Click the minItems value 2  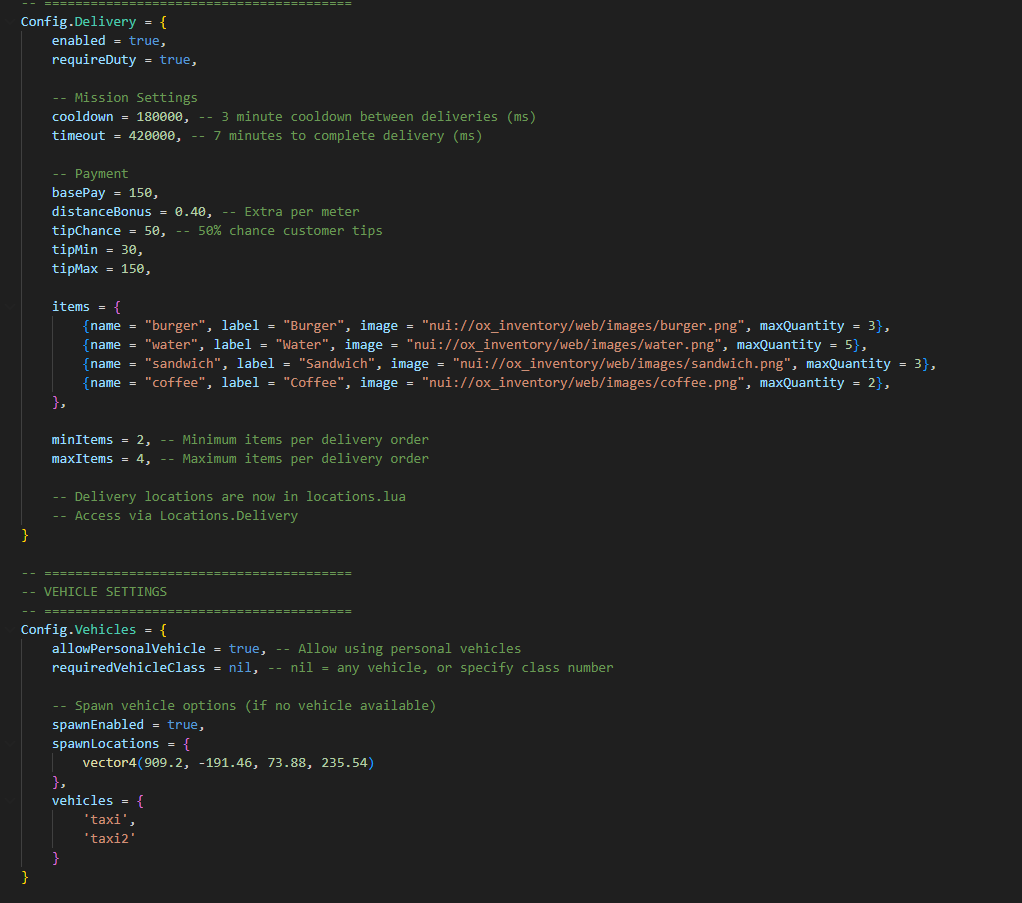144,440
